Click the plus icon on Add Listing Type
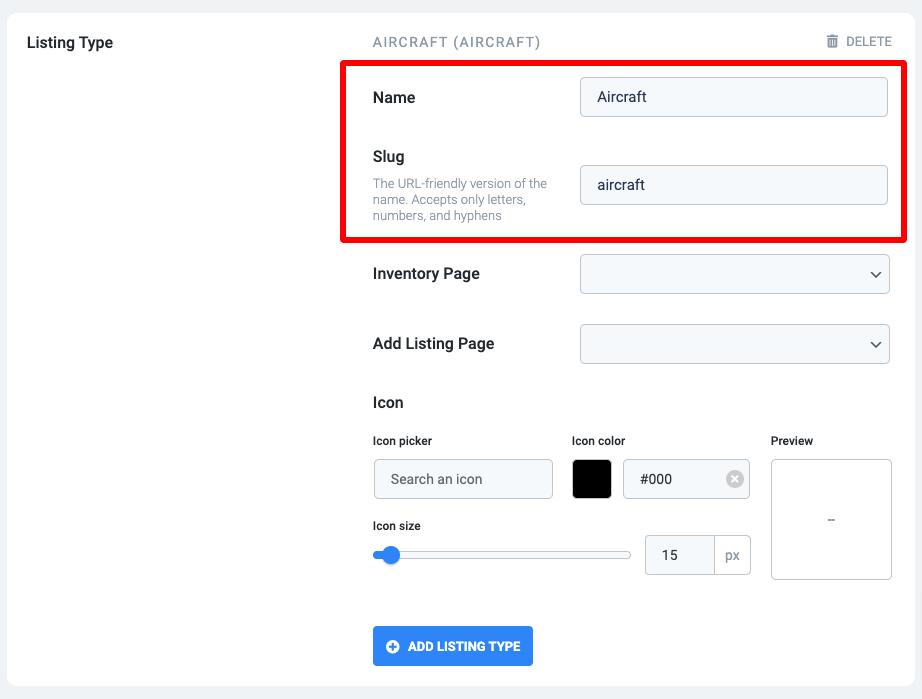922x699 pixels. click(392, 647)
